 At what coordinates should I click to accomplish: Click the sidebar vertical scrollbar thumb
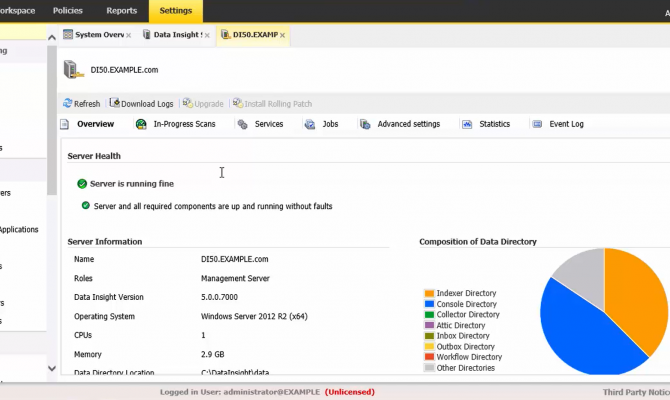[x=52, y=120]
